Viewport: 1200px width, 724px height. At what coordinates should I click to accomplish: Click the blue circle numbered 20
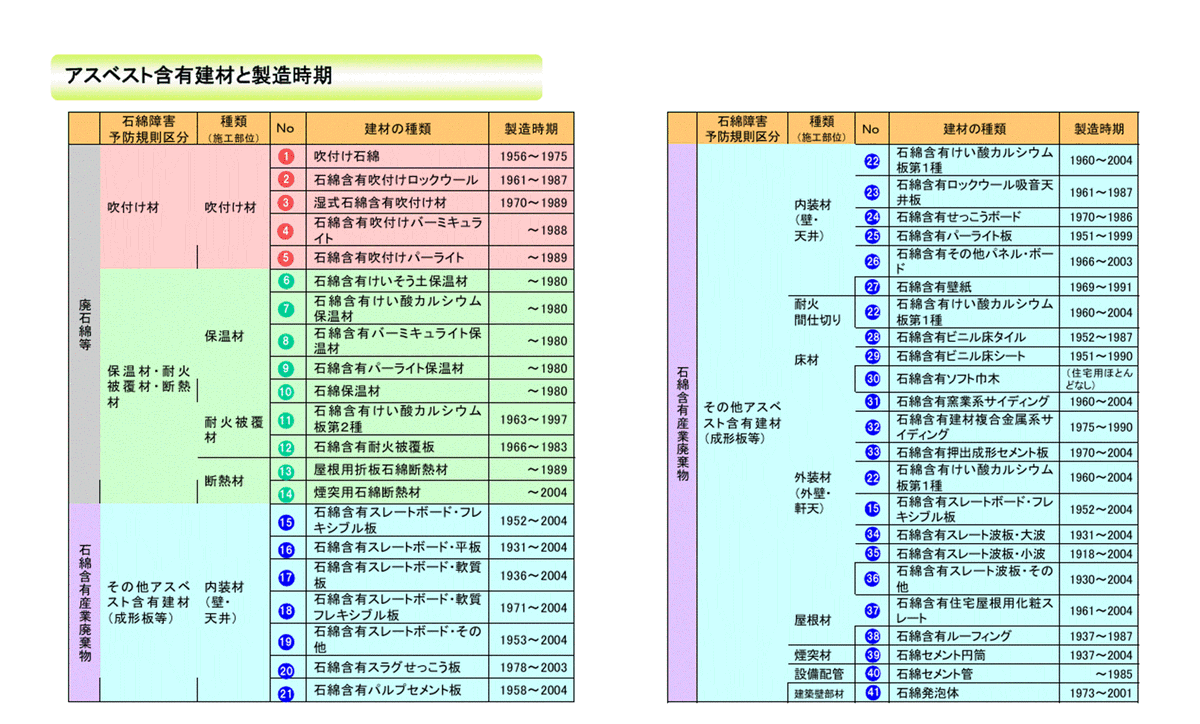(x=285, y=669)
